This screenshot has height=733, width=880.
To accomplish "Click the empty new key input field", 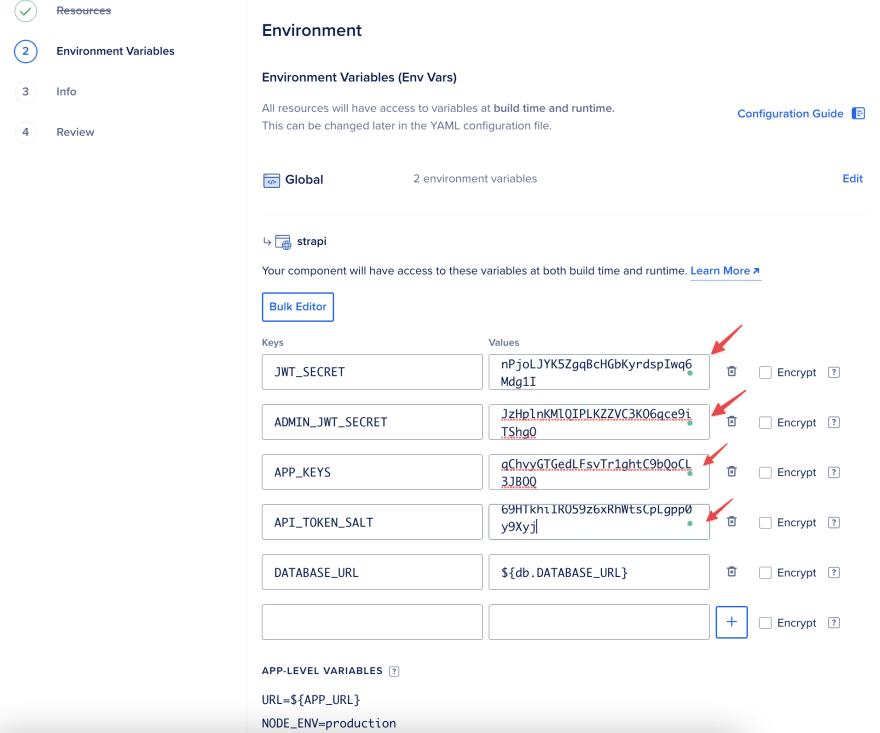I will (x=372, y=622).
